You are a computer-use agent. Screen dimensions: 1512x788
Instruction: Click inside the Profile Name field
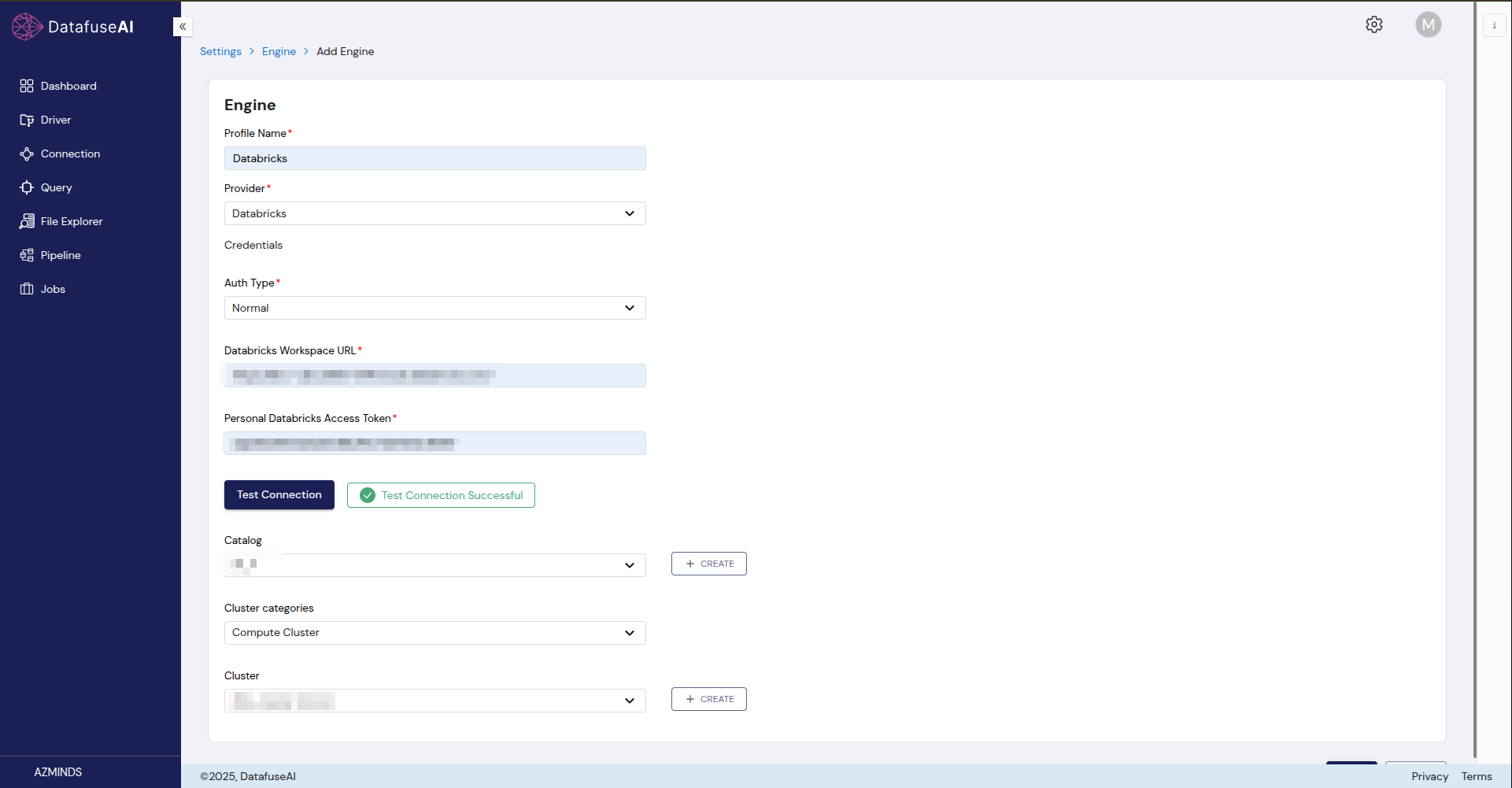coord(434,158)
